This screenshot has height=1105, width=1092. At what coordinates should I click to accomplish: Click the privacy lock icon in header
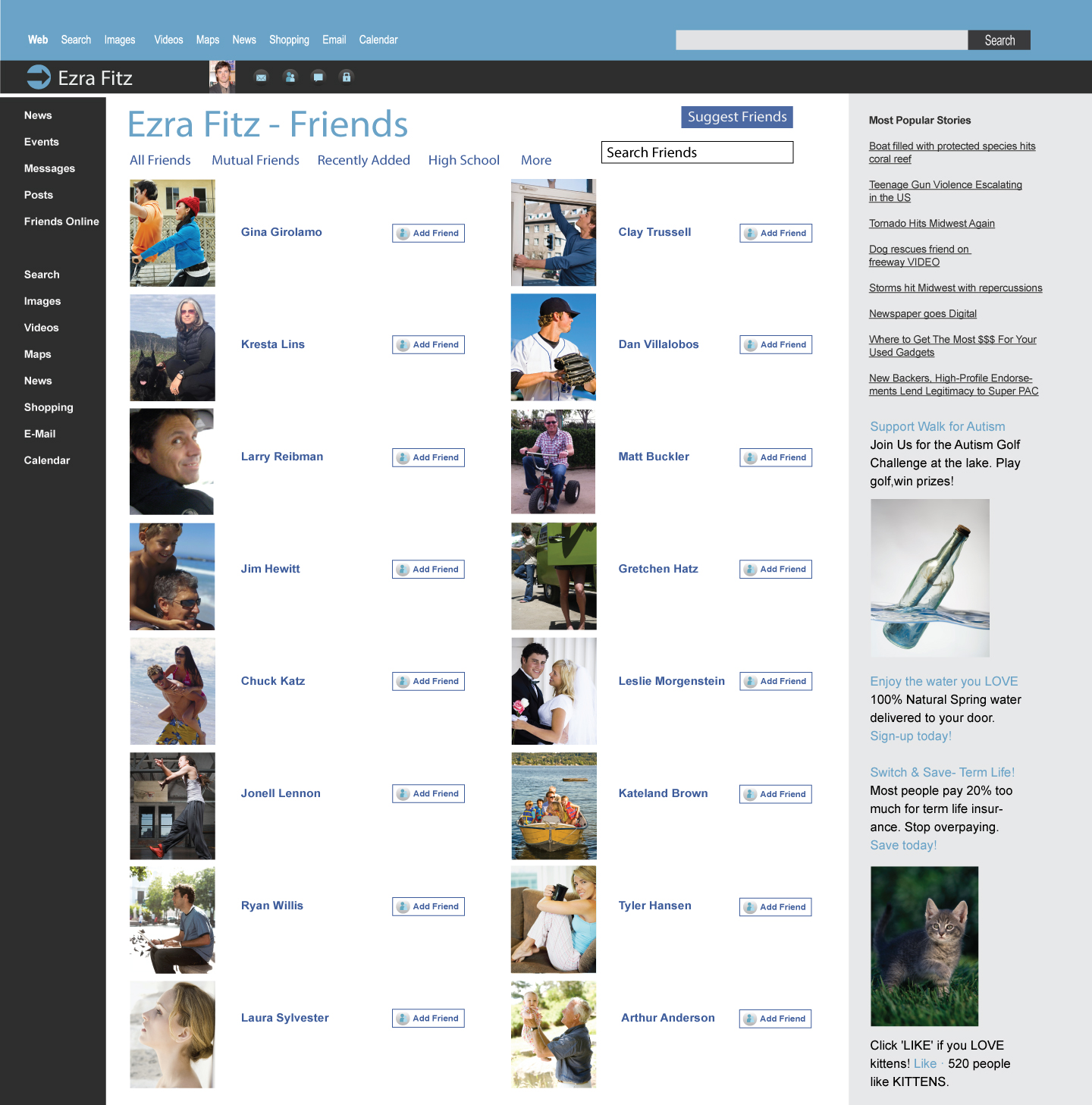347,77
